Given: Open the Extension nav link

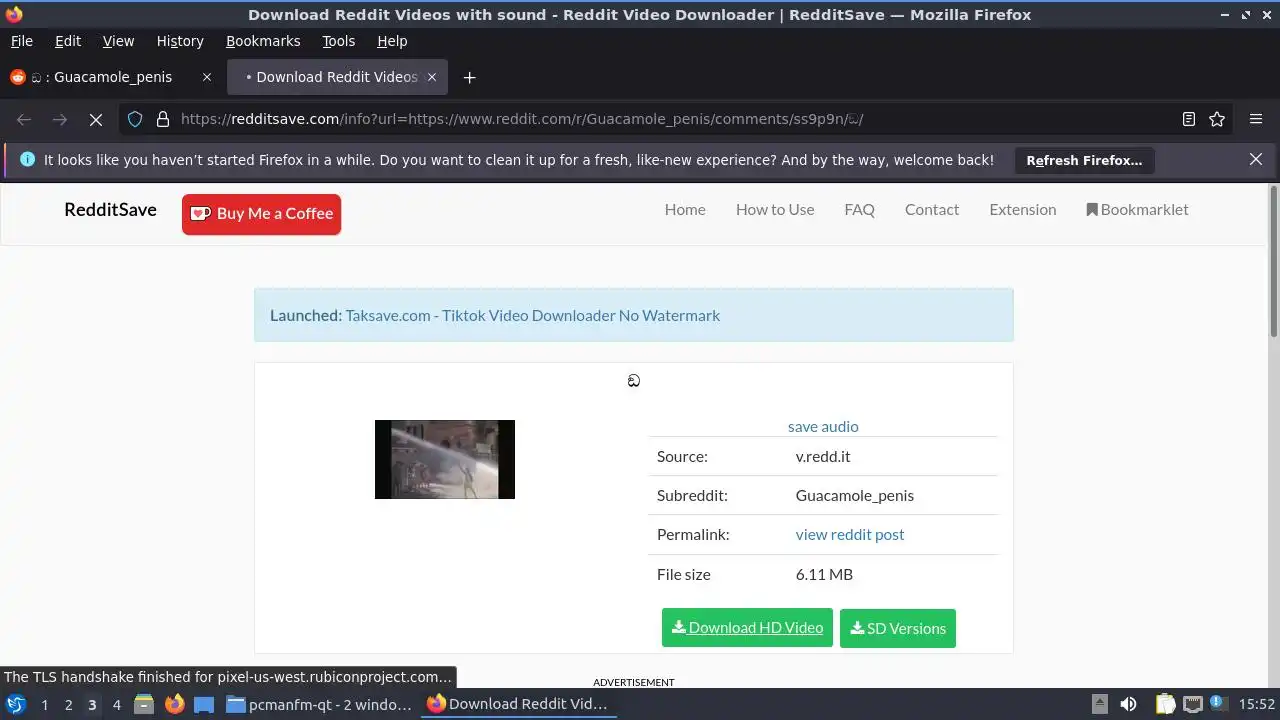Looking at the screenshot, I should (x=1022, y=209).
